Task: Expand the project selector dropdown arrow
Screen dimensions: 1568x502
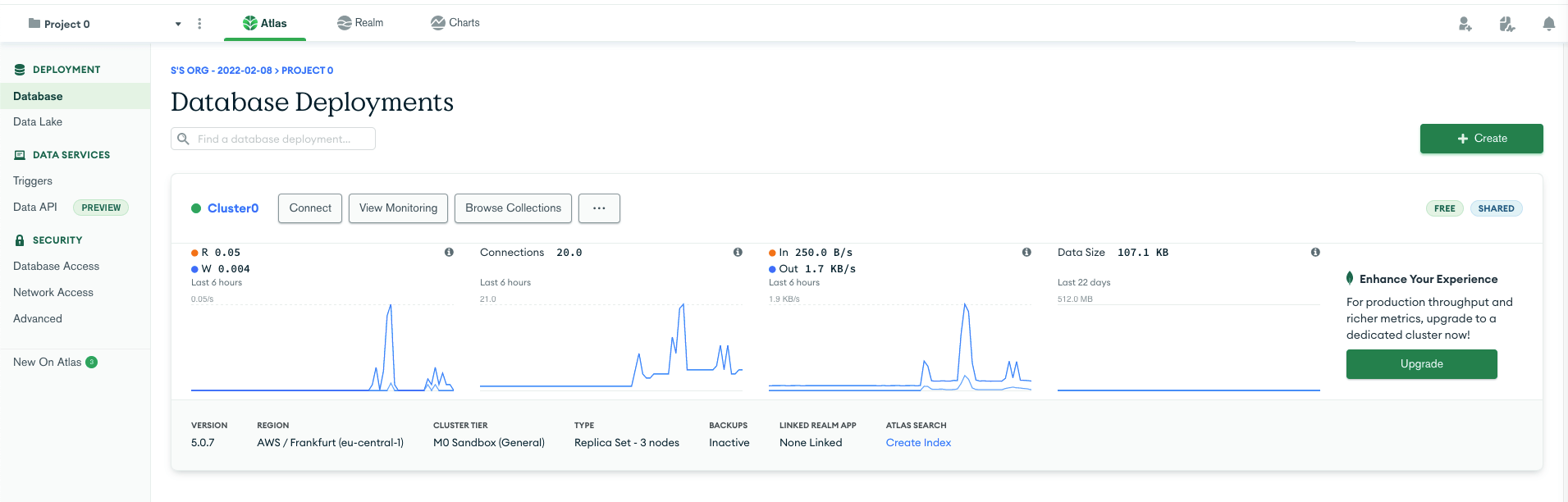Action: tap(178, 24)
